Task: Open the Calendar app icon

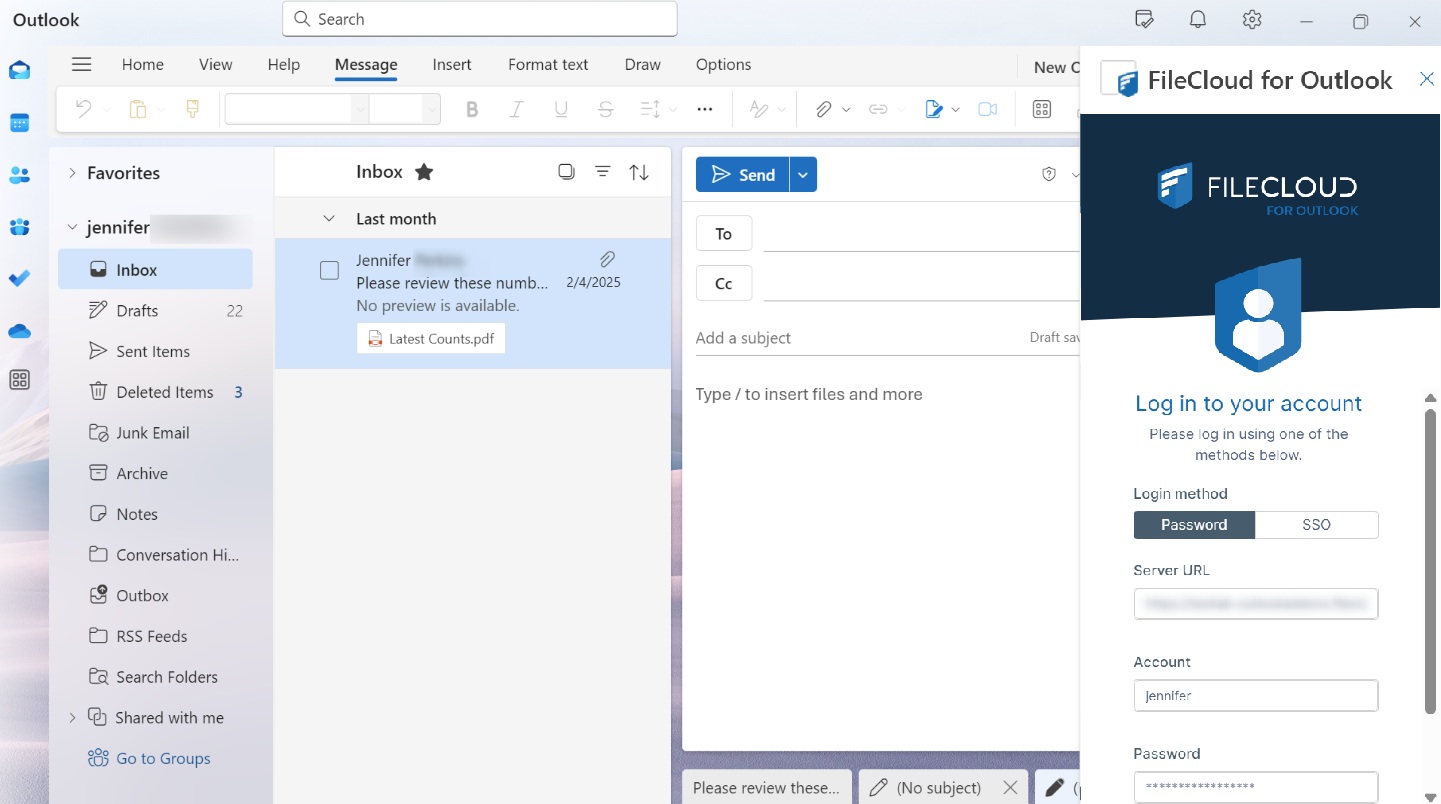Action: pos(19,123)
